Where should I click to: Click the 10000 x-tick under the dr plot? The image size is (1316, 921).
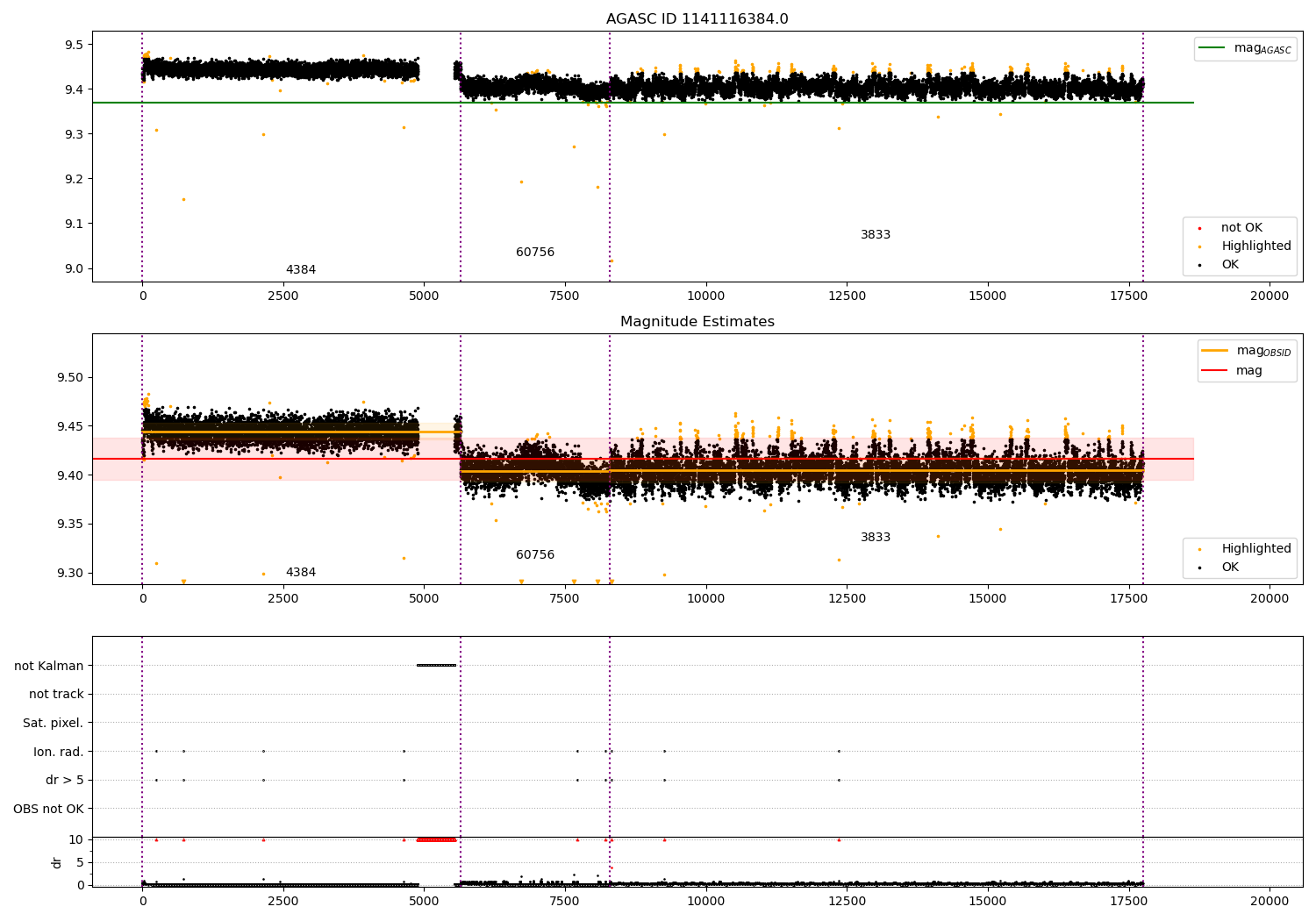click(x=706, y=902)
